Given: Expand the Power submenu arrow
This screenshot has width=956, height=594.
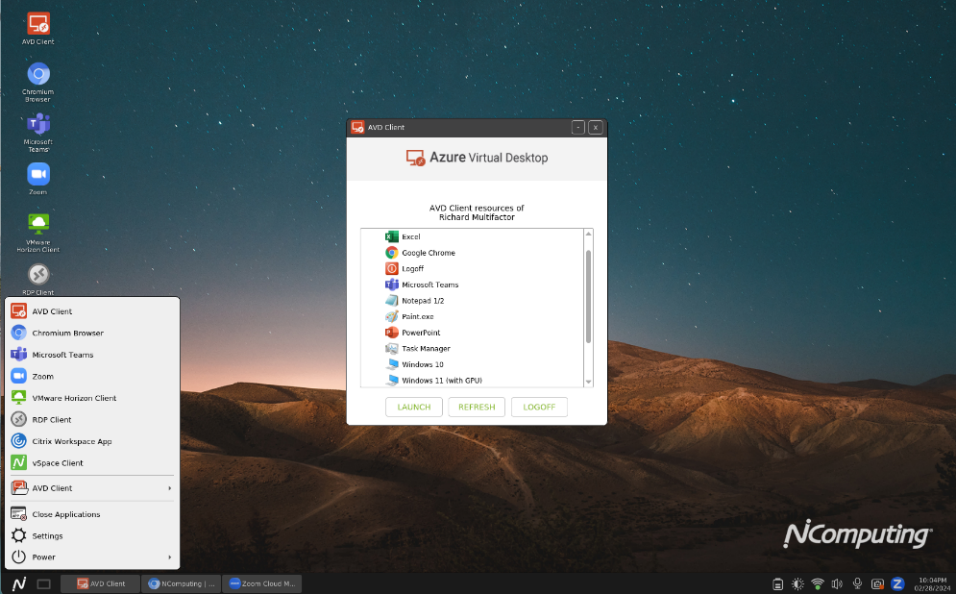Looking at the screenshot, I should click(x=169, y=557).
